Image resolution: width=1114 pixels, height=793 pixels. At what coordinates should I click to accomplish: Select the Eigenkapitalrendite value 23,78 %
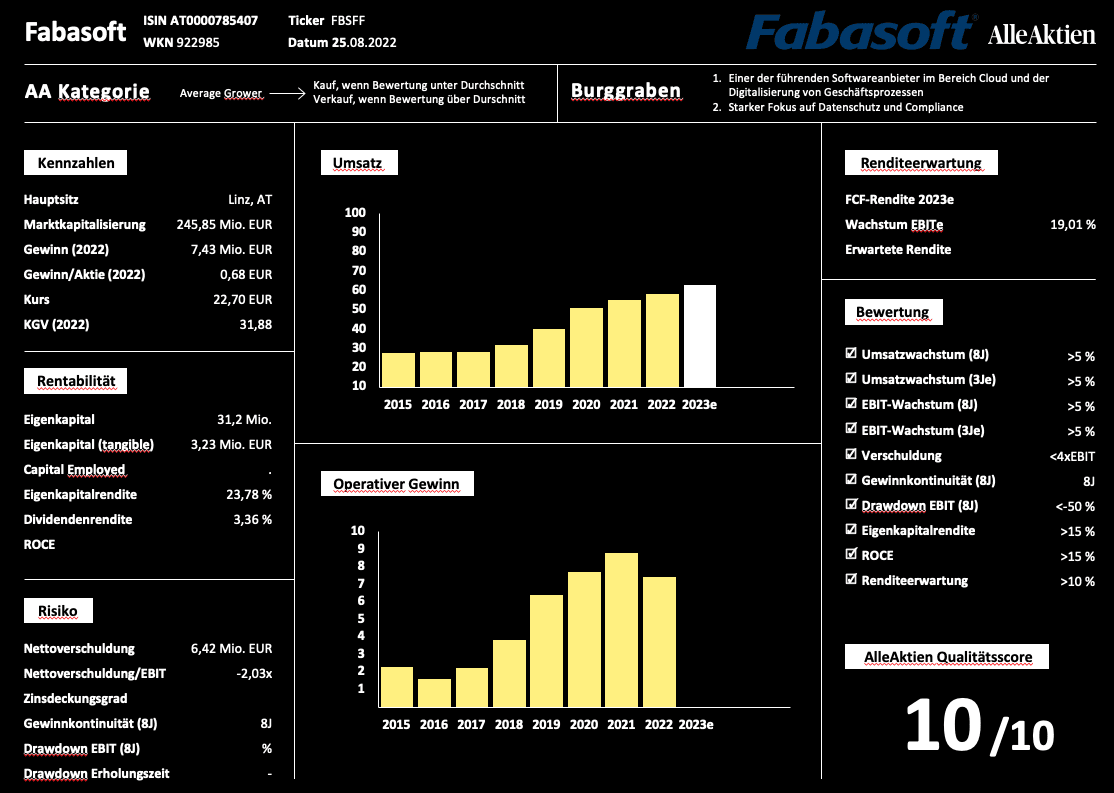click(x=249, y=495)
